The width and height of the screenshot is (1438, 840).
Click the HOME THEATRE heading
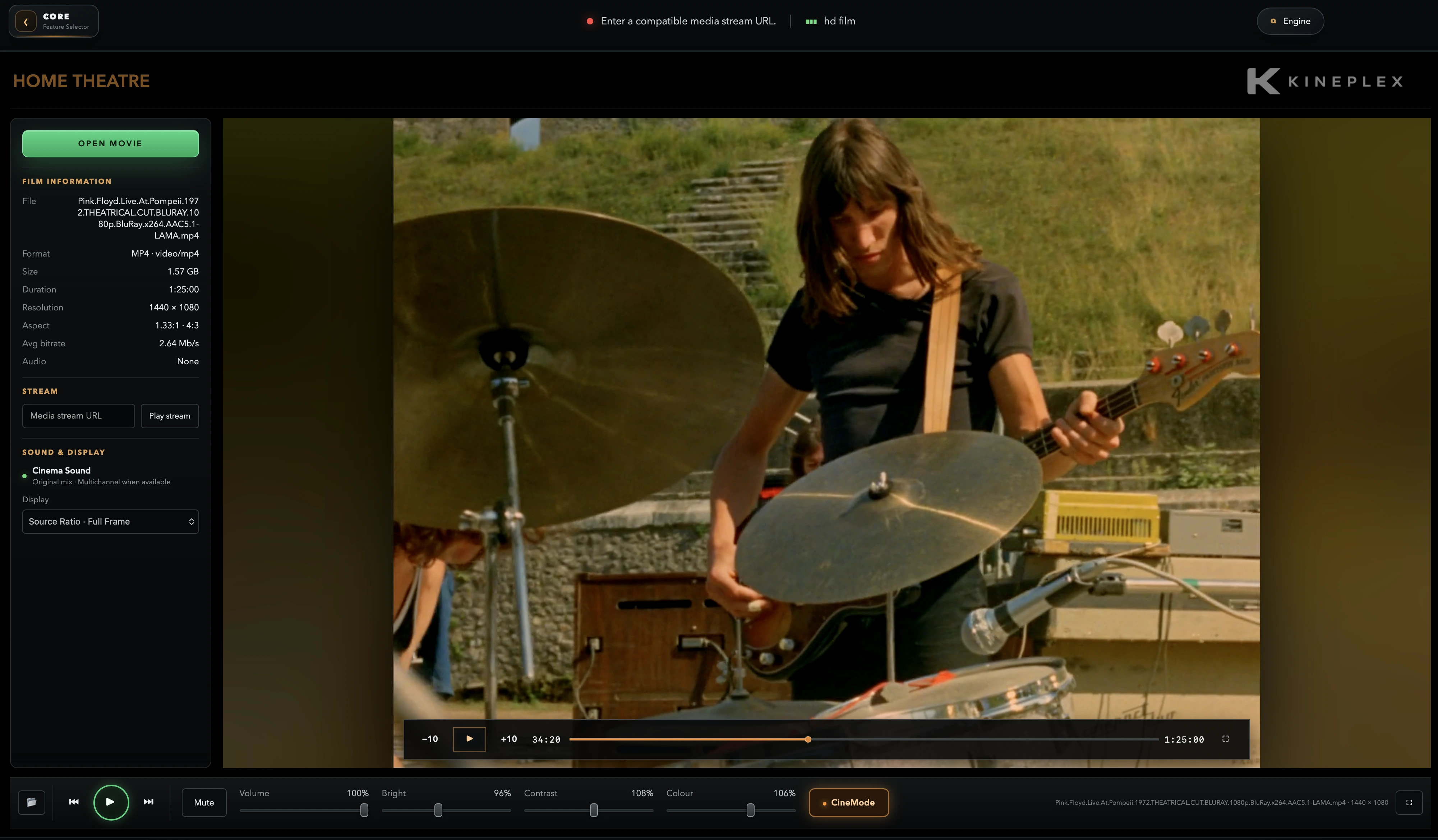(81, 80)
